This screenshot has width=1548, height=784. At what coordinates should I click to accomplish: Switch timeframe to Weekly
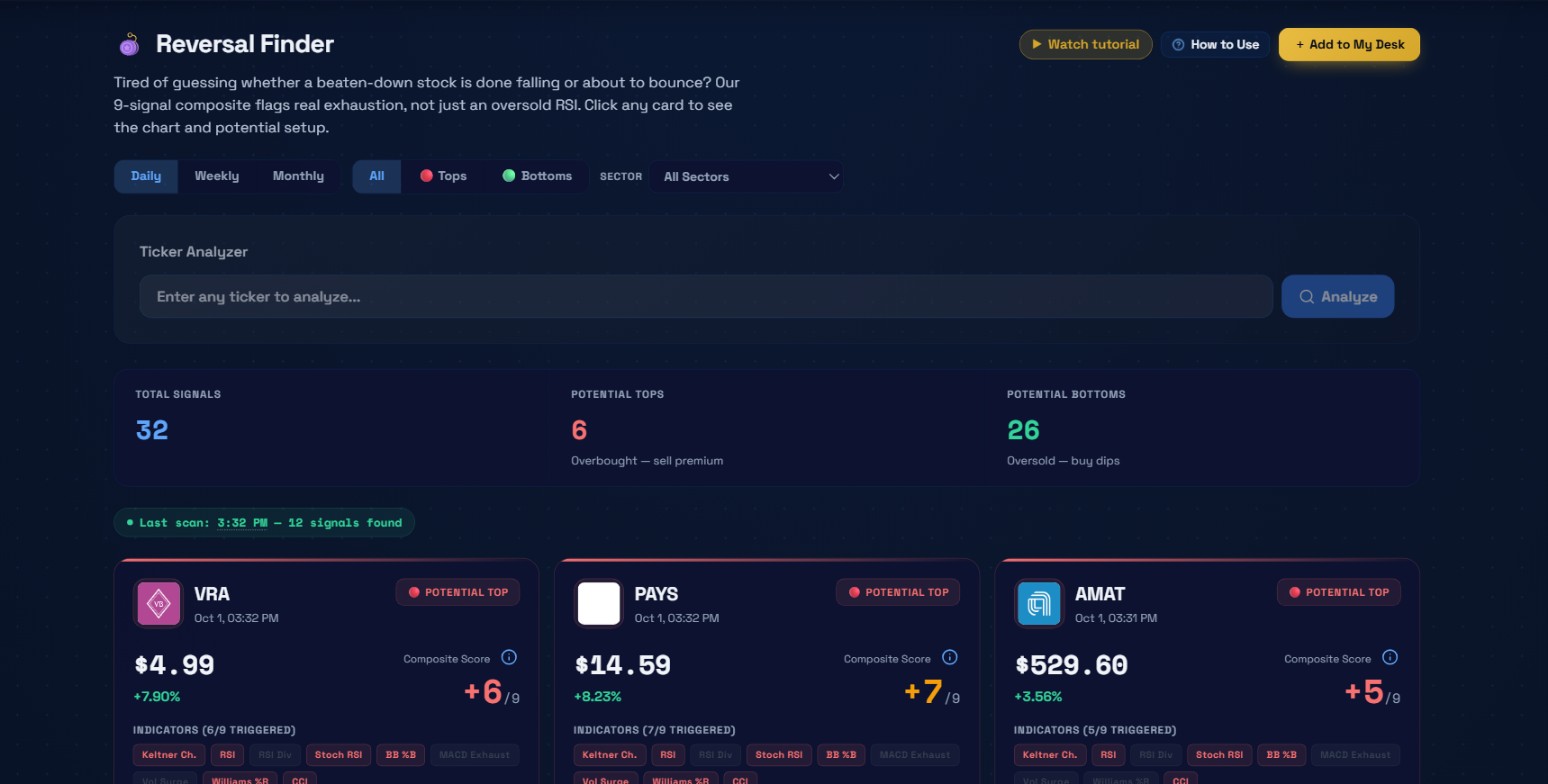pyautogui.click(x=217, y=176)
